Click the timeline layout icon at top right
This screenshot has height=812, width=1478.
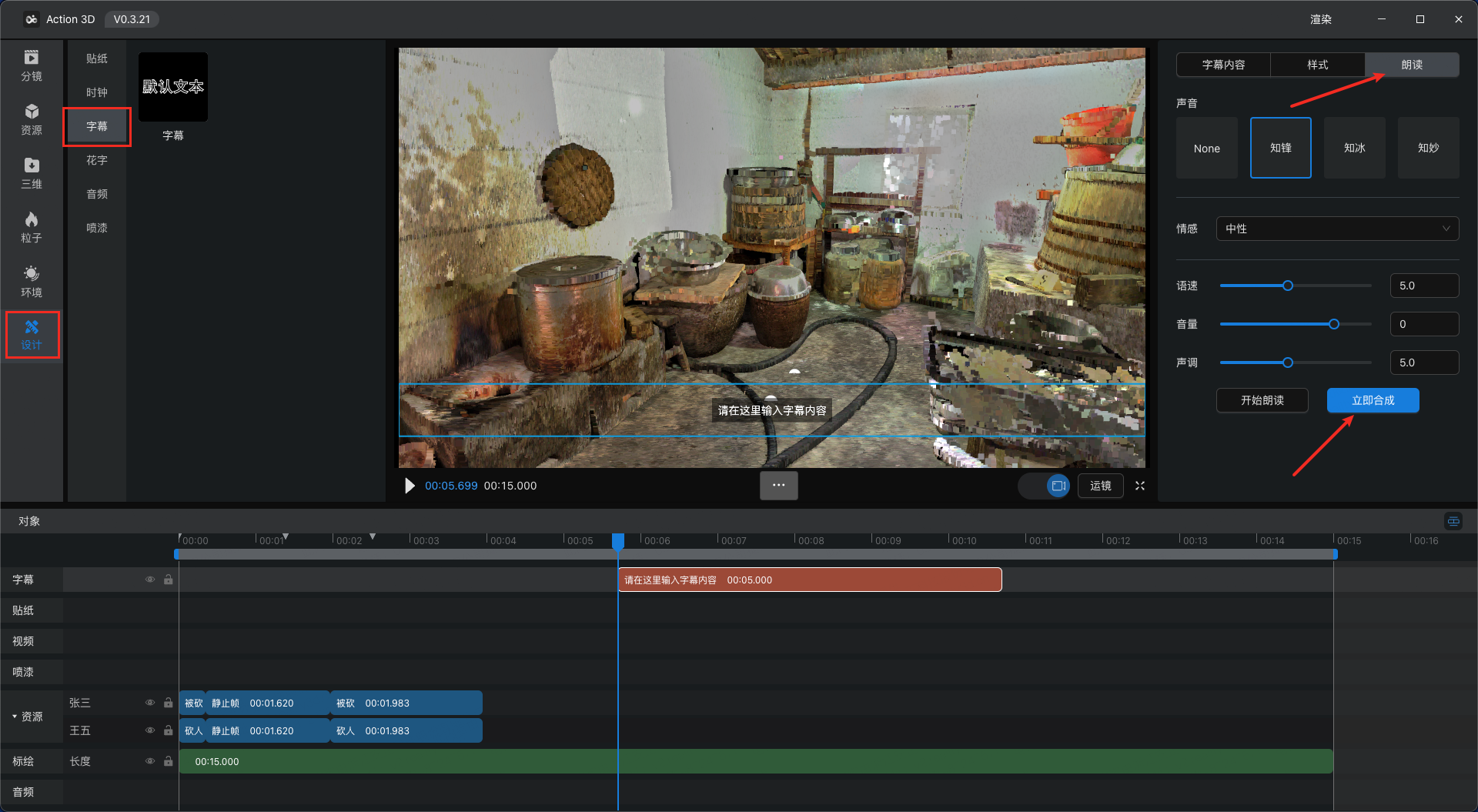tap(1453, 521)
